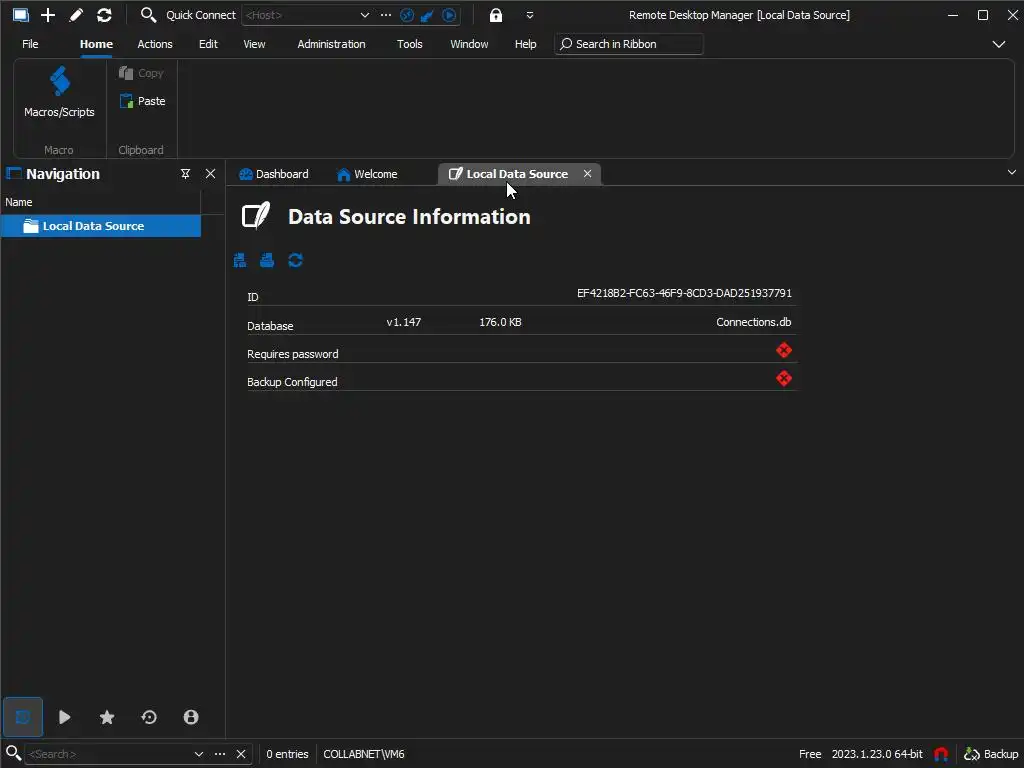Click the COLLABNET\VM6 status text

pos(364,754)
